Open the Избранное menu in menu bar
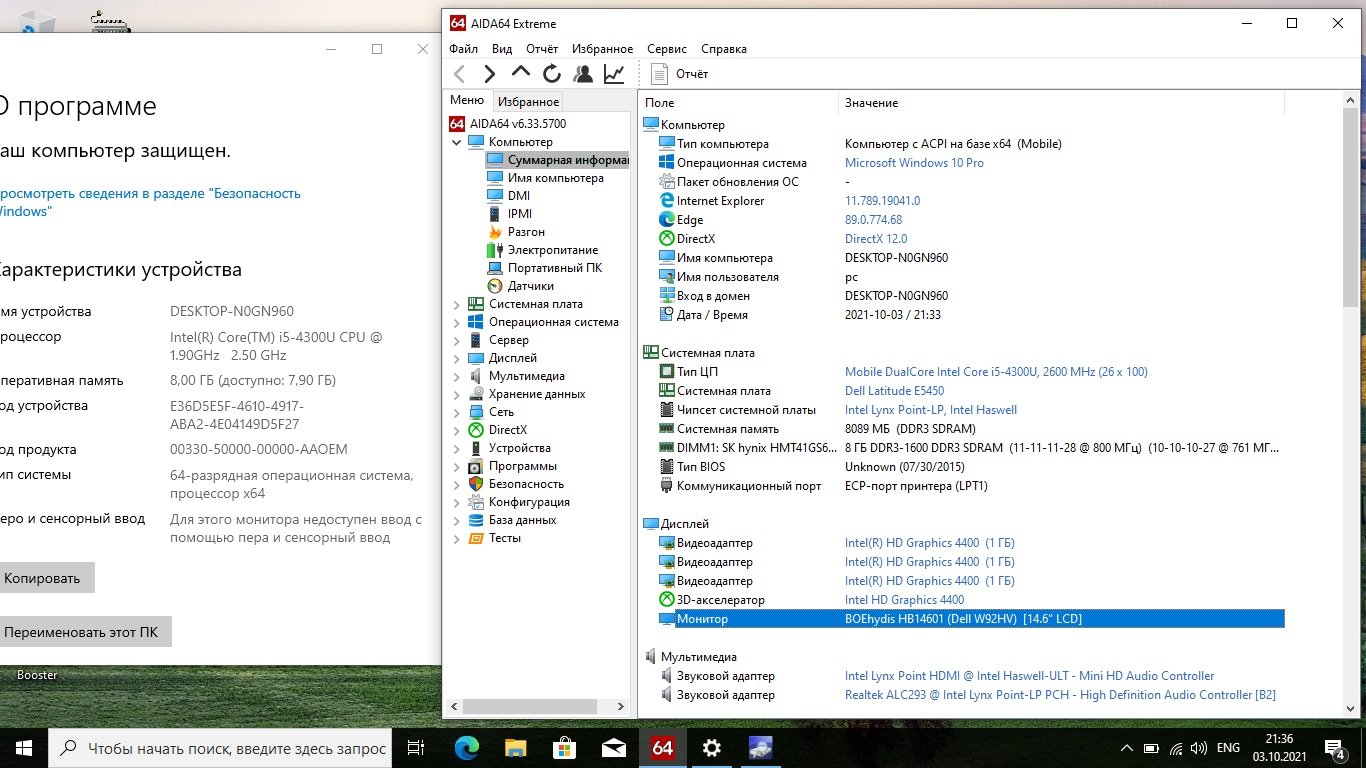Image resolution: width=1366 pixels, height=768 pixels. pyautogui.click(x=602, y=49)
